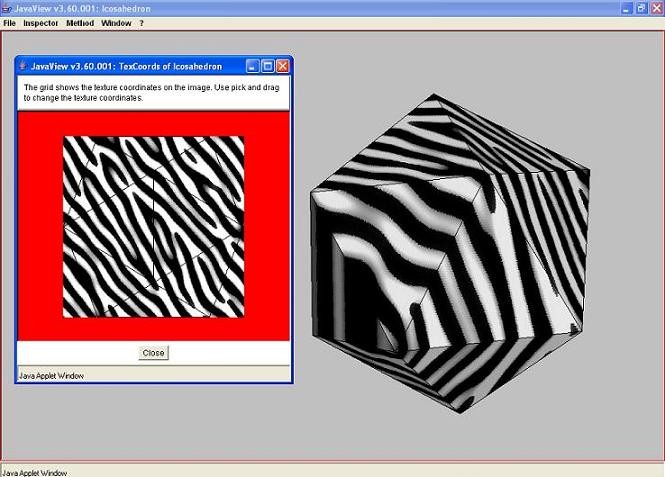This screenshot has height=477, width=665.
Task: Open the Inspector menu
Action: coord(41,22)
